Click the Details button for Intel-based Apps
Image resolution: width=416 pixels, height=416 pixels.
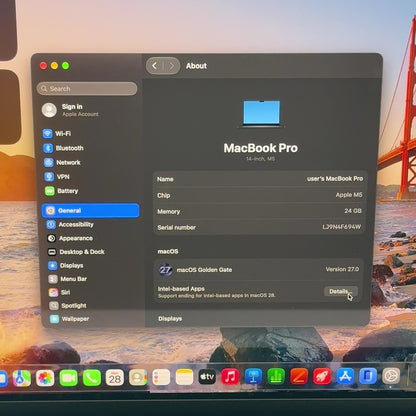[x=341, y=291]
